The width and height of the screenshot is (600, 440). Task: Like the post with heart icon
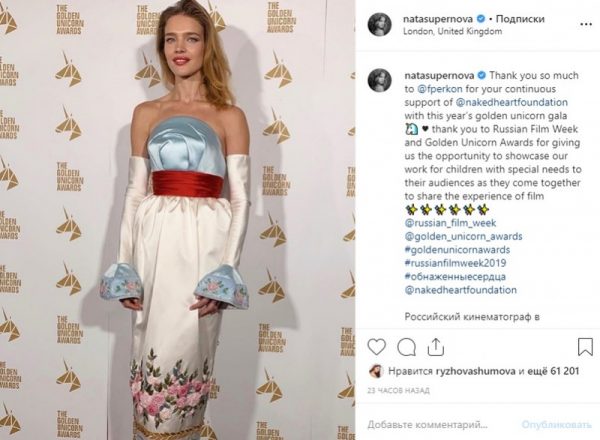click(x=377, y=347)
